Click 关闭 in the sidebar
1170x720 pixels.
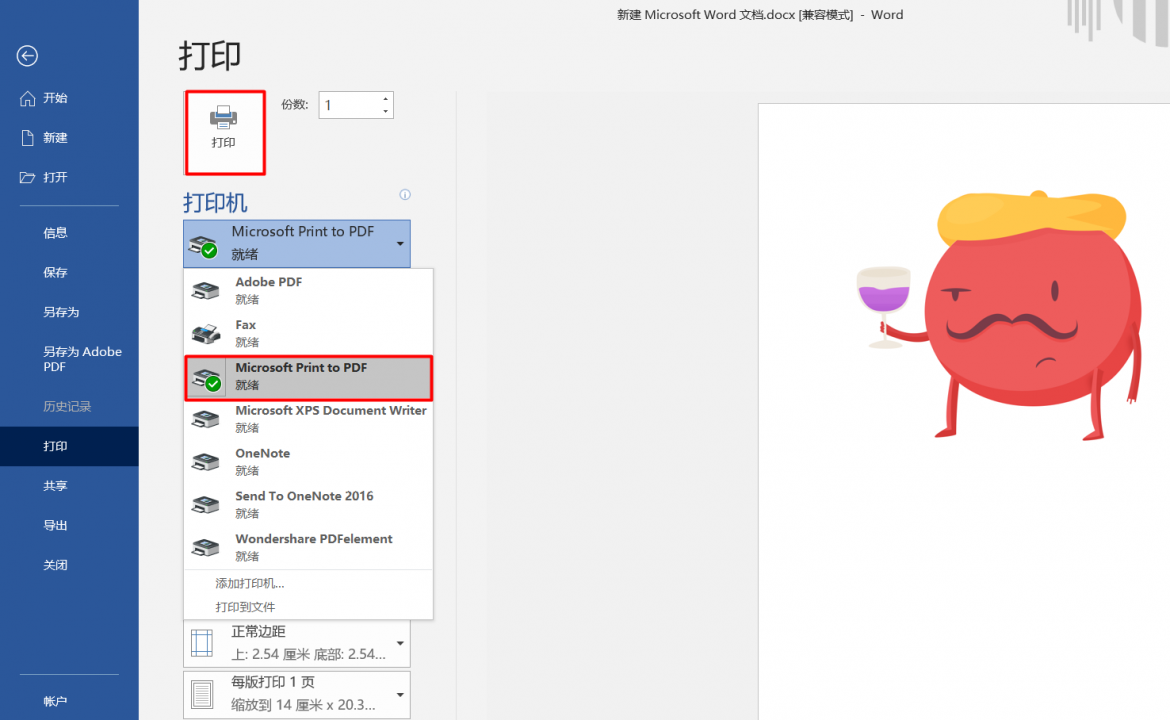point(69,565)
